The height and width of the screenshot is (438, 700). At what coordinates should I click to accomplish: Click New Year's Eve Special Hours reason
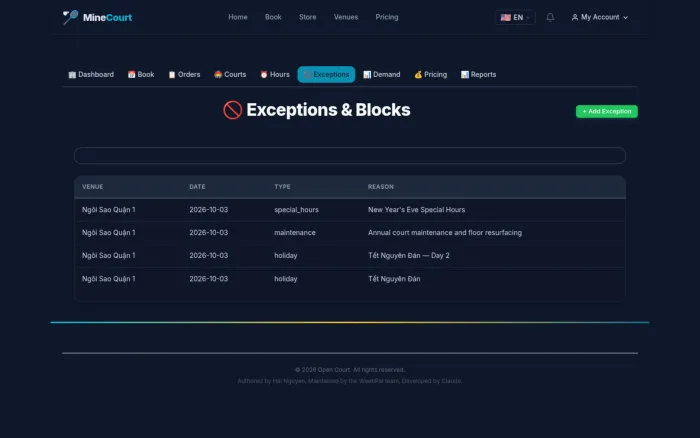pyautogui.click(x=417, y=210)
